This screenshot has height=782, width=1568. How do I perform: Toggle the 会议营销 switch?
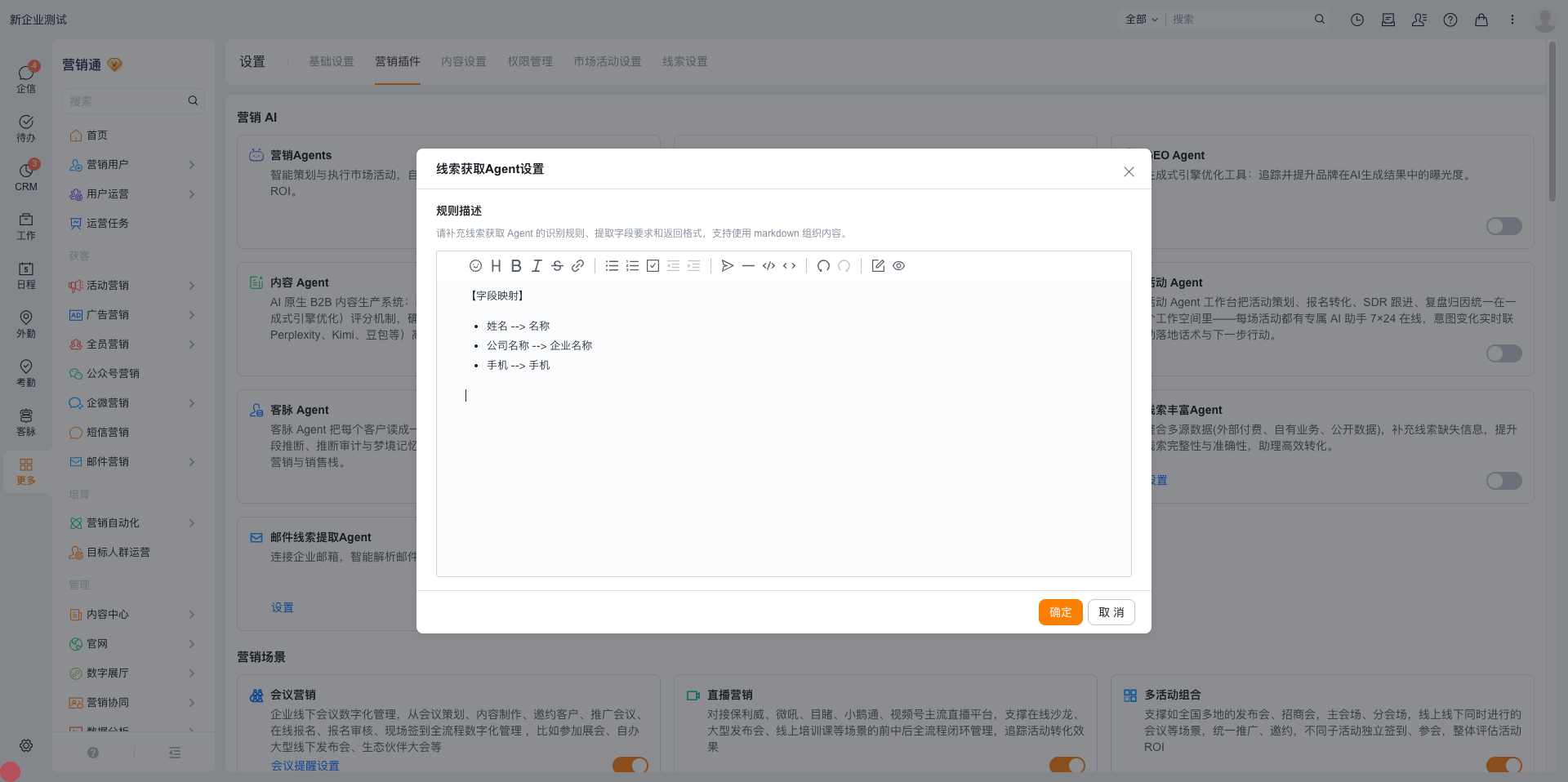pos(630,765)
